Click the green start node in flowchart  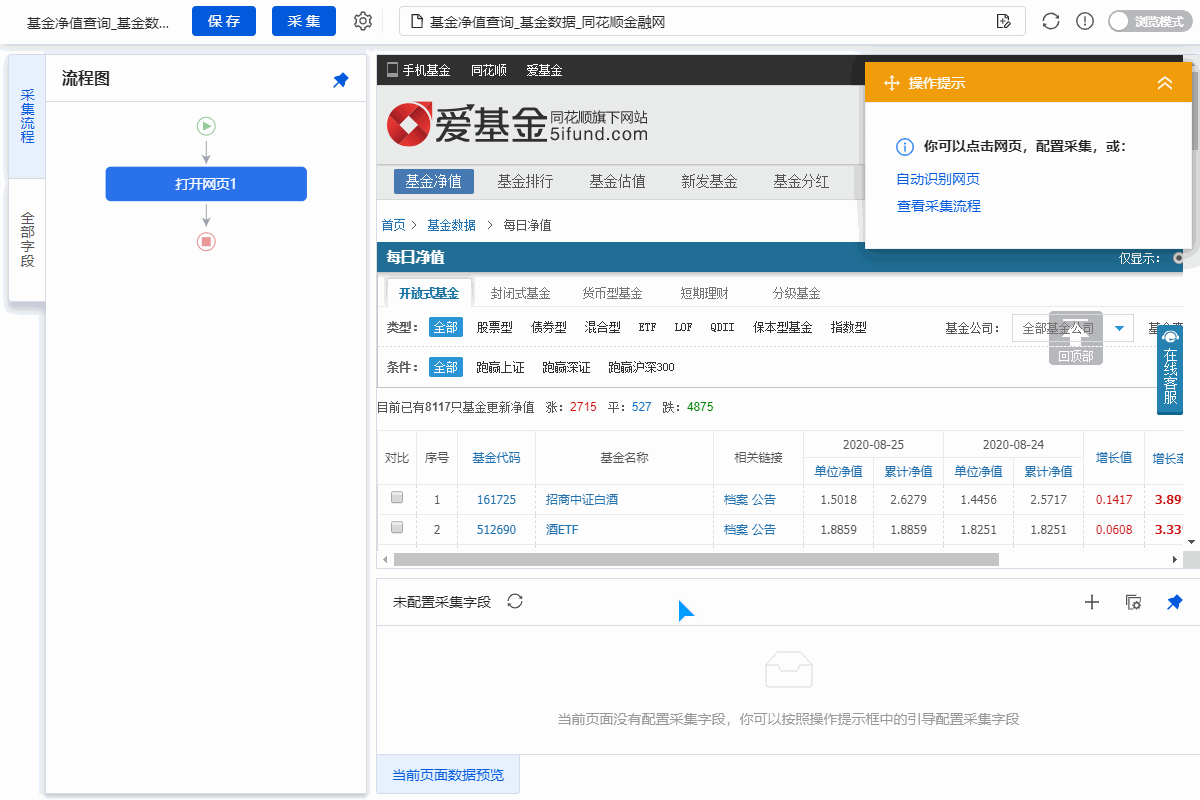click(x=206, y=126)
